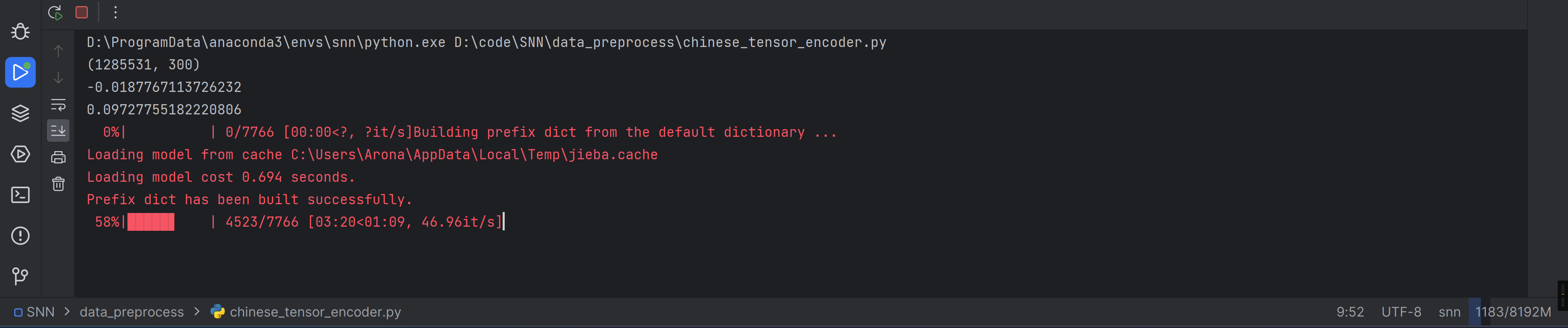Click the 9:52 line-column indicator

(x=1350, y=312)
